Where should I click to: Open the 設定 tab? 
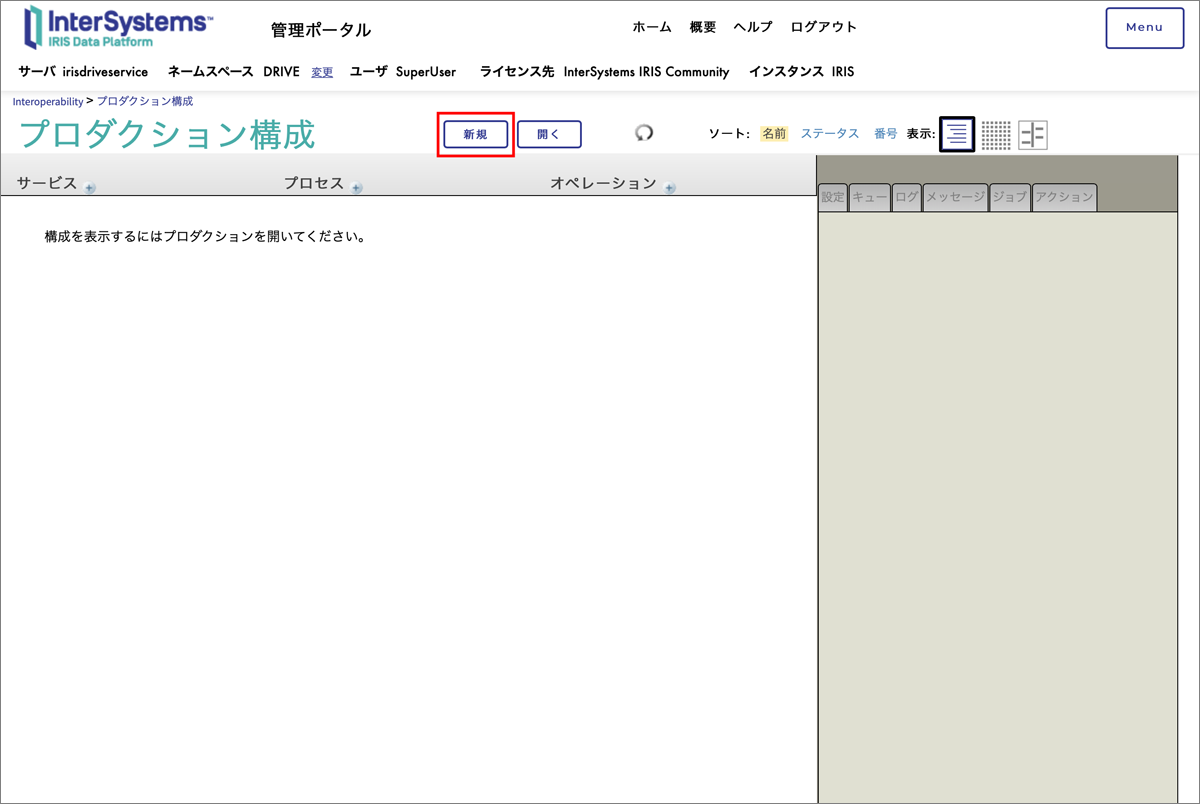point(833,197)
